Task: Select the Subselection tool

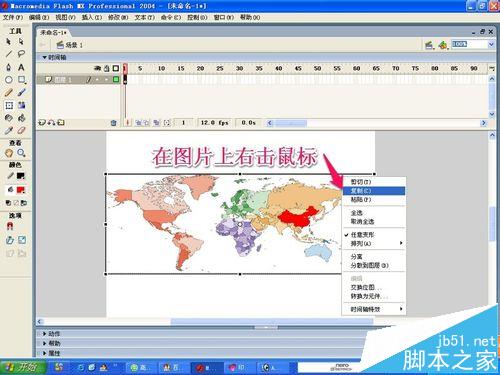Action: point(21,42)
